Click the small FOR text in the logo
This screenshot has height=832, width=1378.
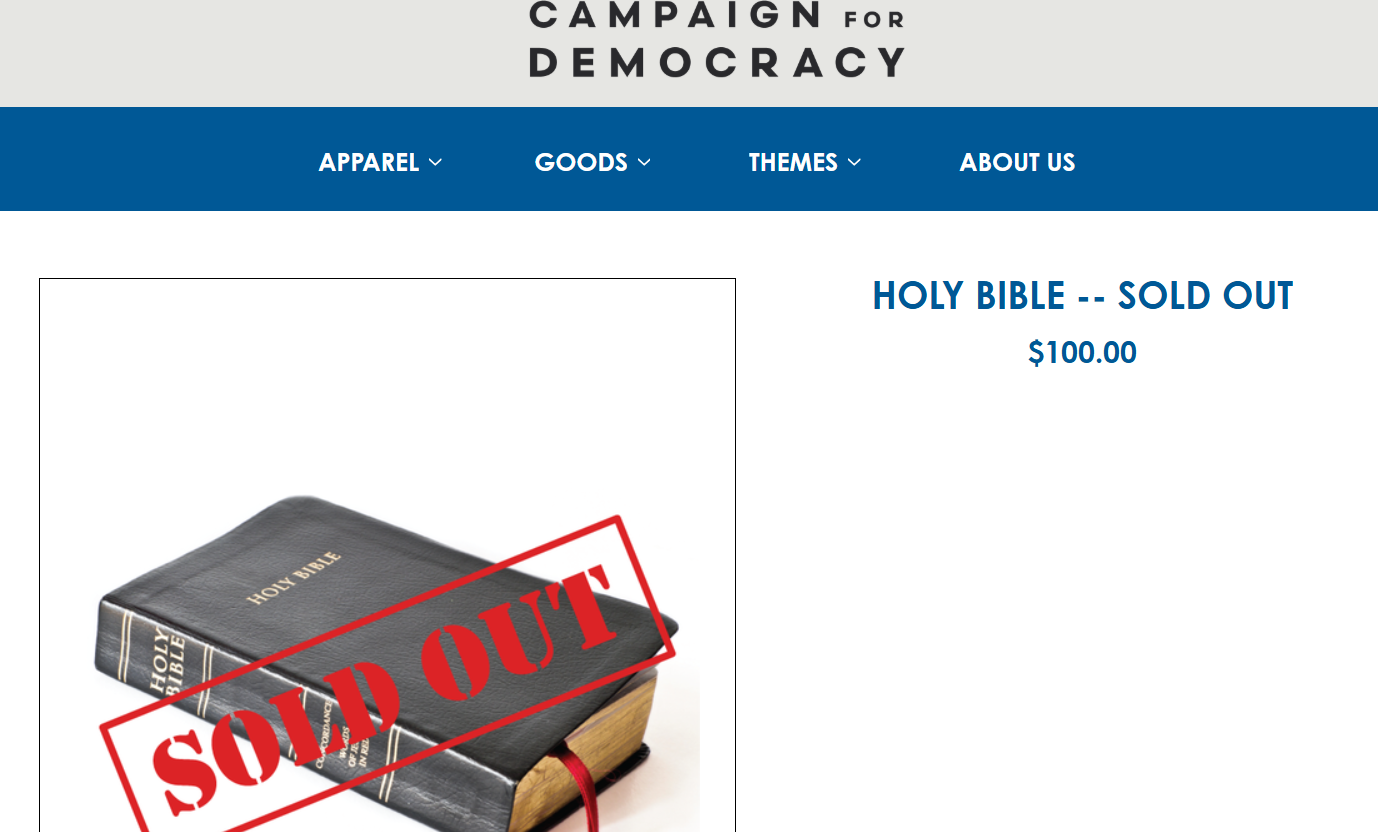pos(874,20)
